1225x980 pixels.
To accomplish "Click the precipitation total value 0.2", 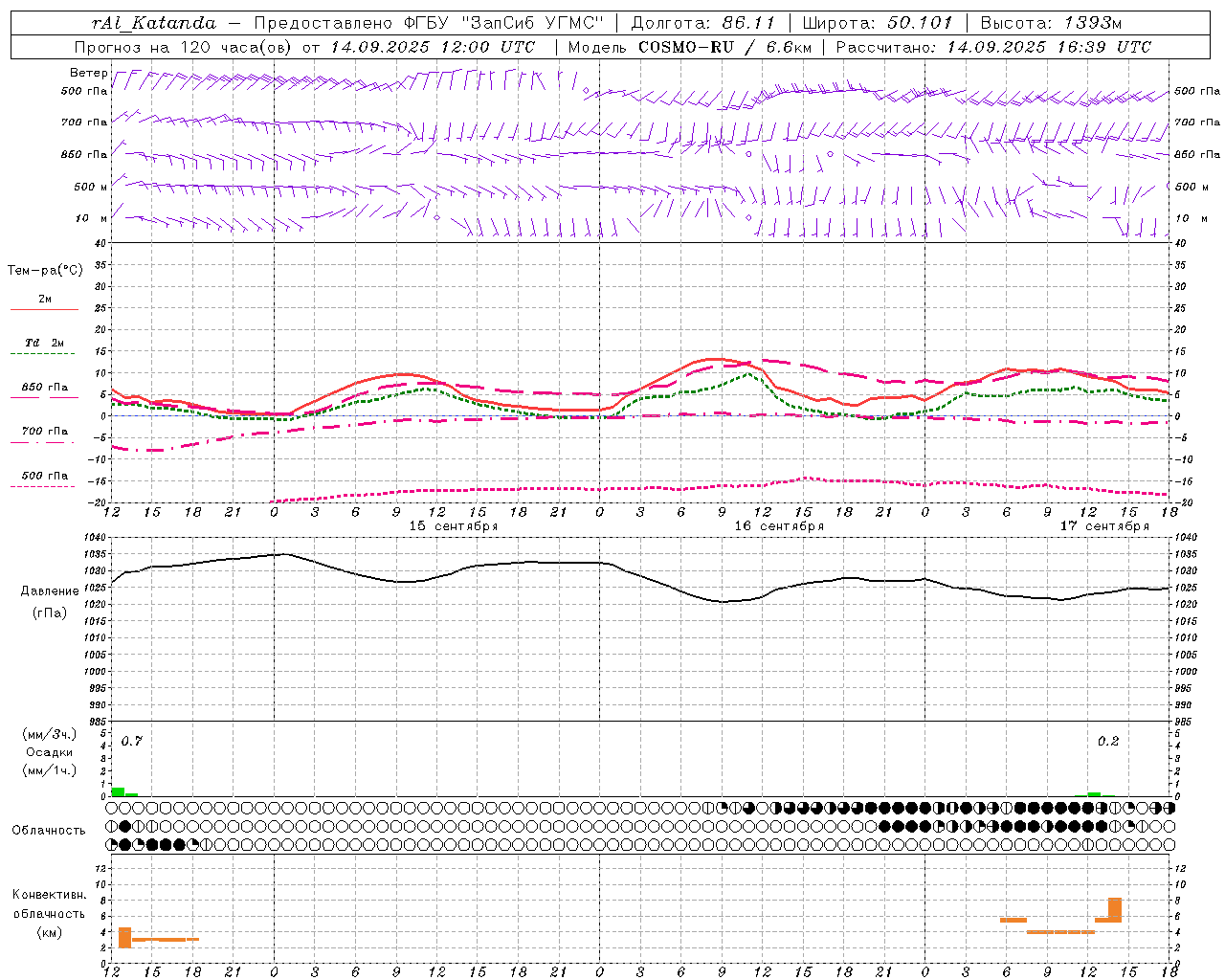I will click(1108, 742).
